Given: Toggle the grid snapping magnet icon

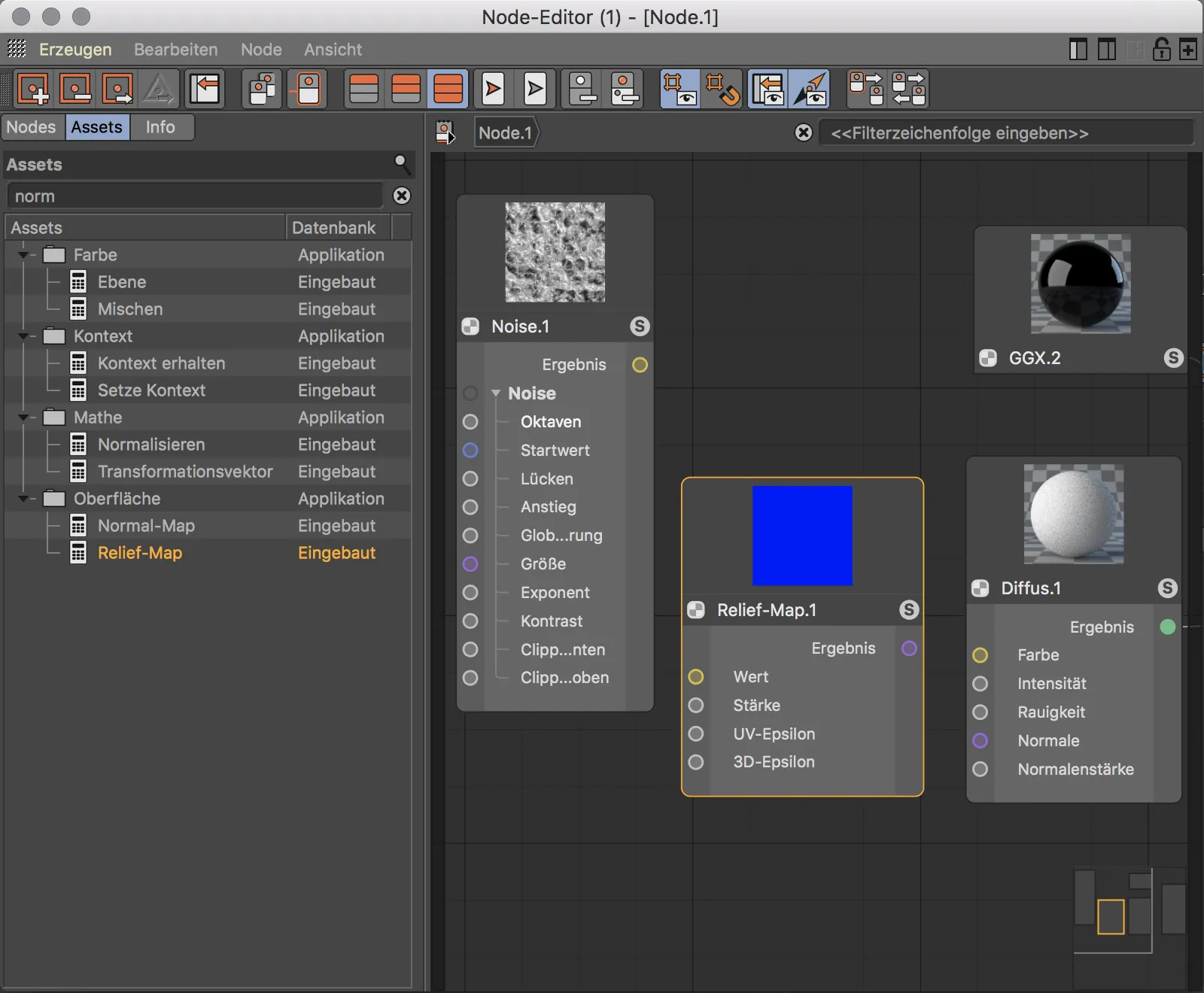Looking at the screenshot, I should (x=722, y=89).
